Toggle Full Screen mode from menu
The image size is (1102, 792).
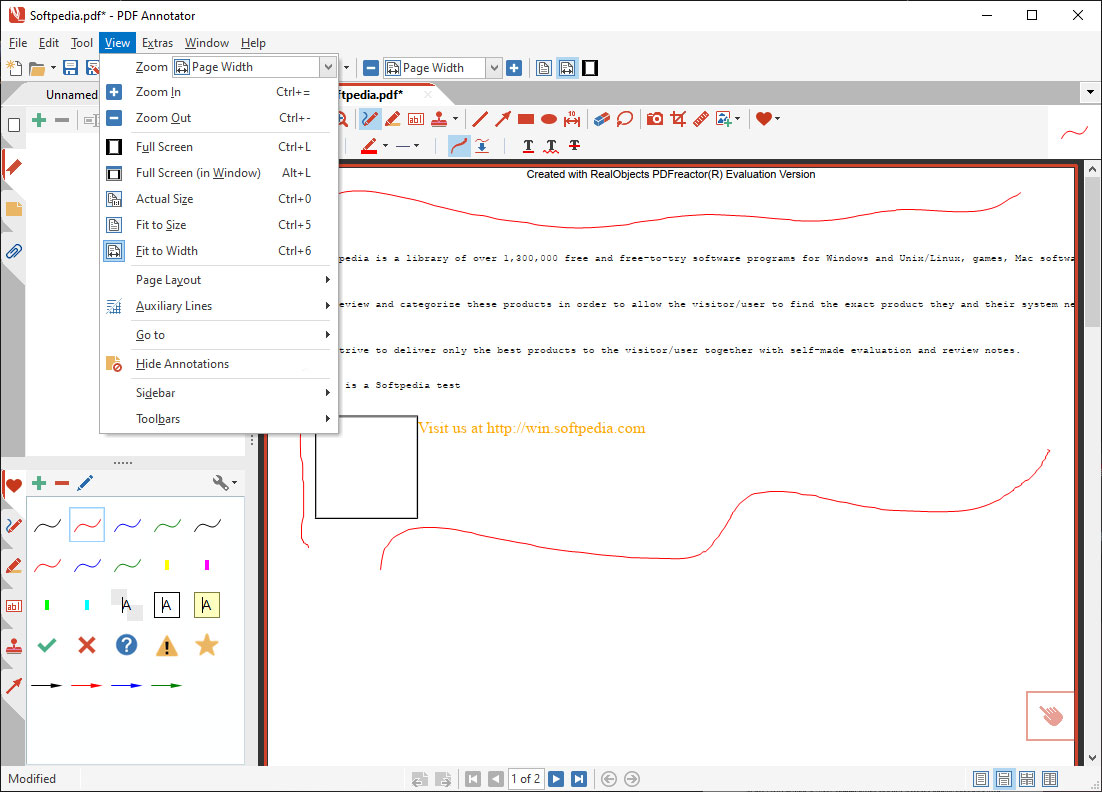164,147
